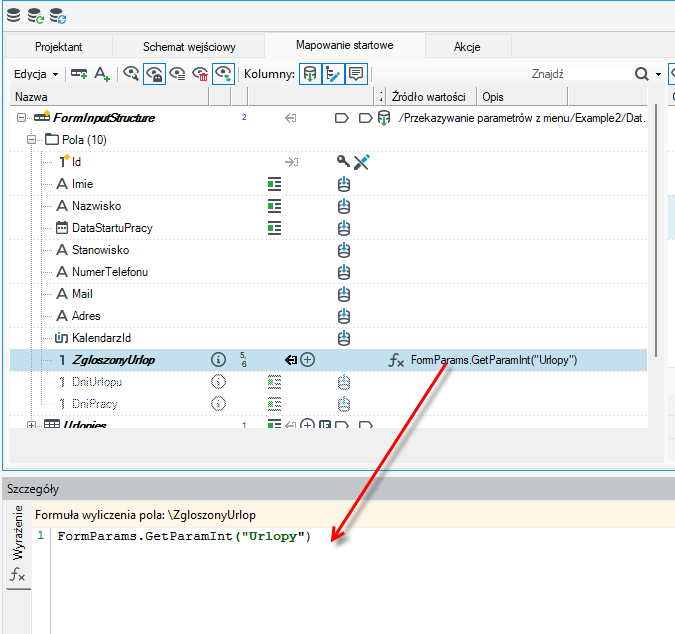Image resolution: width=675 pixels, height=634 pixels.
Task: Click the database icon with green refresh arrow
Action: (36, 16)
